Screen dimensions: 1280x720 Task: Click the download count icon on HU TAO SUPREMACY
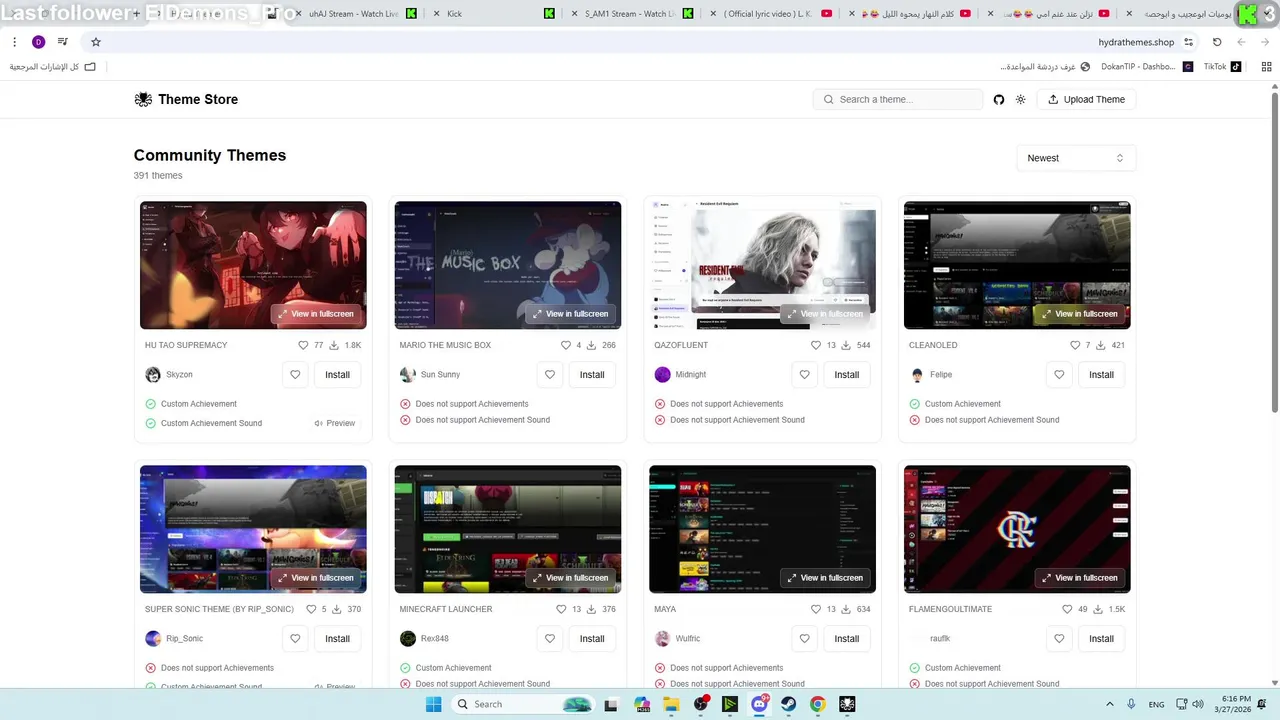[336, 345]
